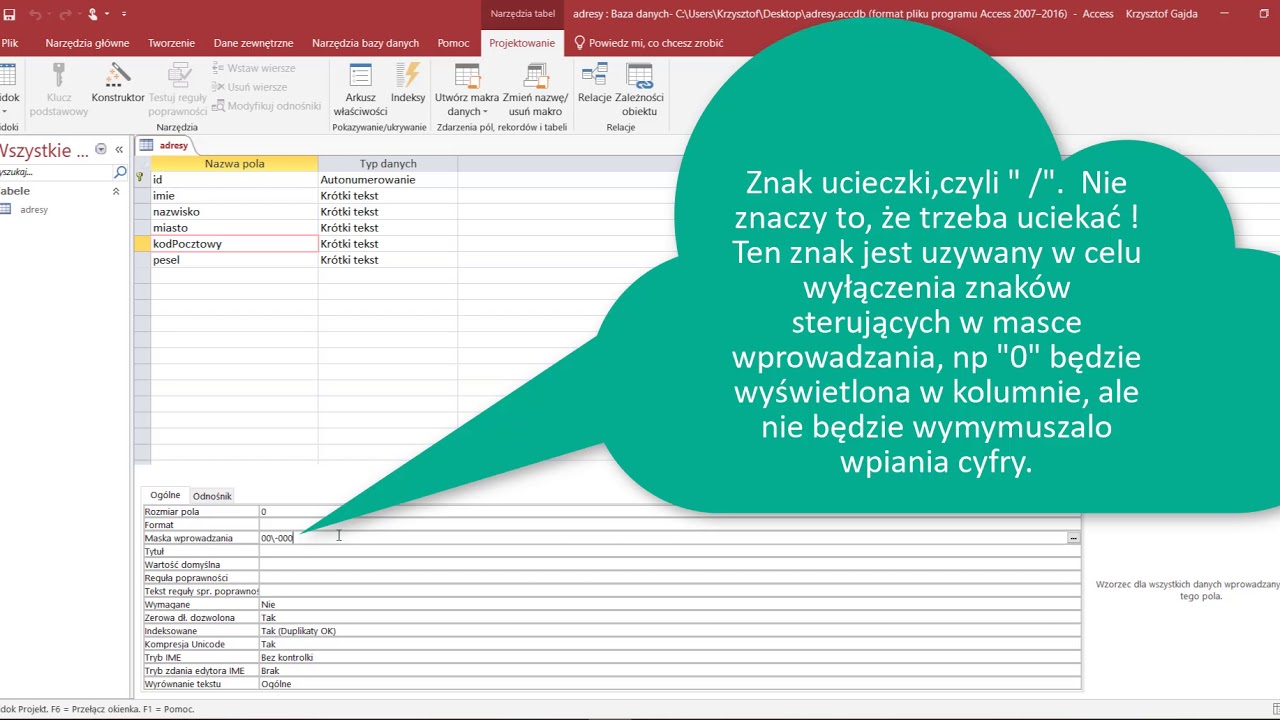This screenshot has width=1280, height=720.
Task: Select the imie field name cell
Action: [x=234, y=196]
